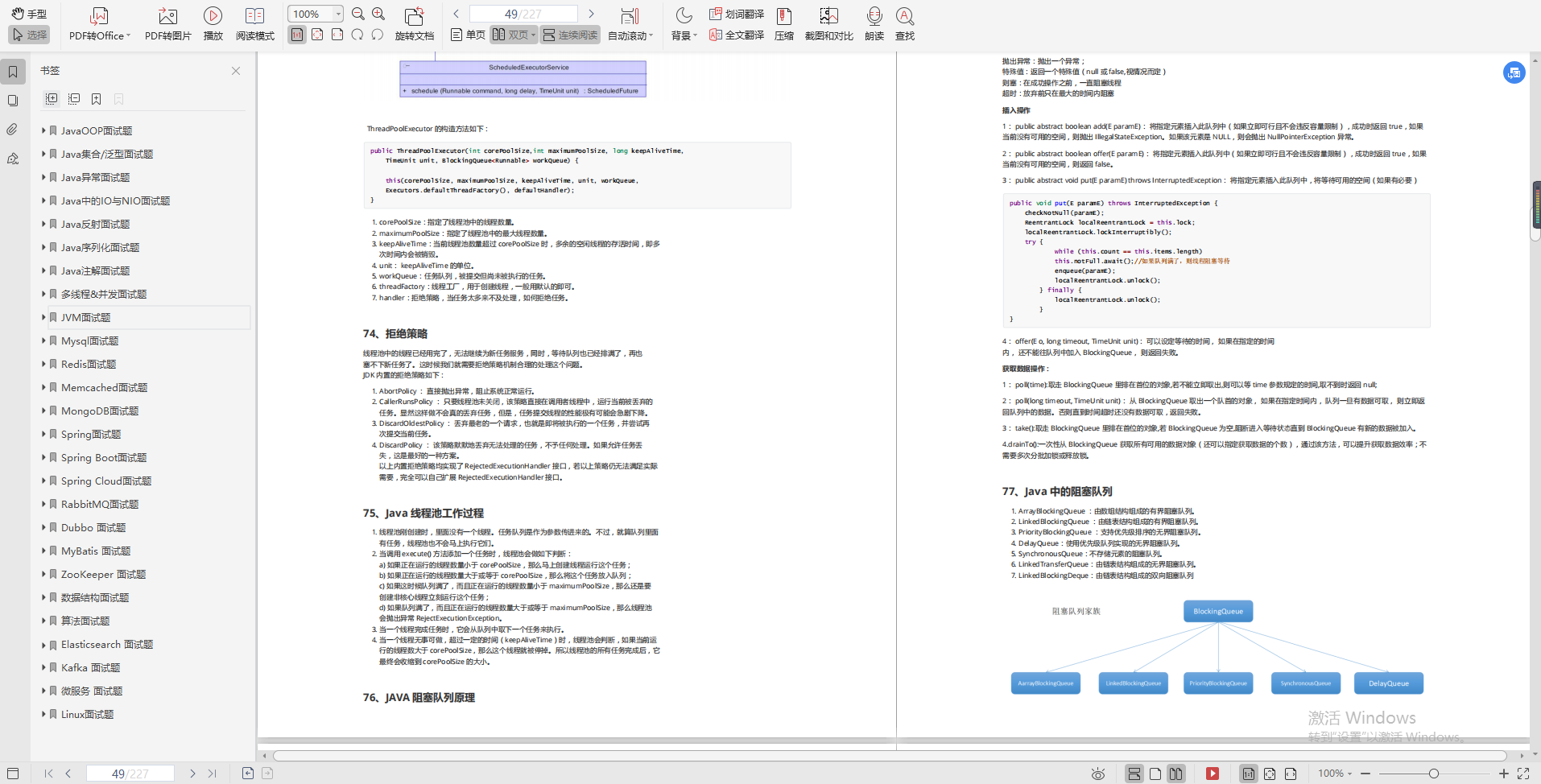
Task: Toggle eye protection mode in status bar
Action: [x=1098, y=774]
